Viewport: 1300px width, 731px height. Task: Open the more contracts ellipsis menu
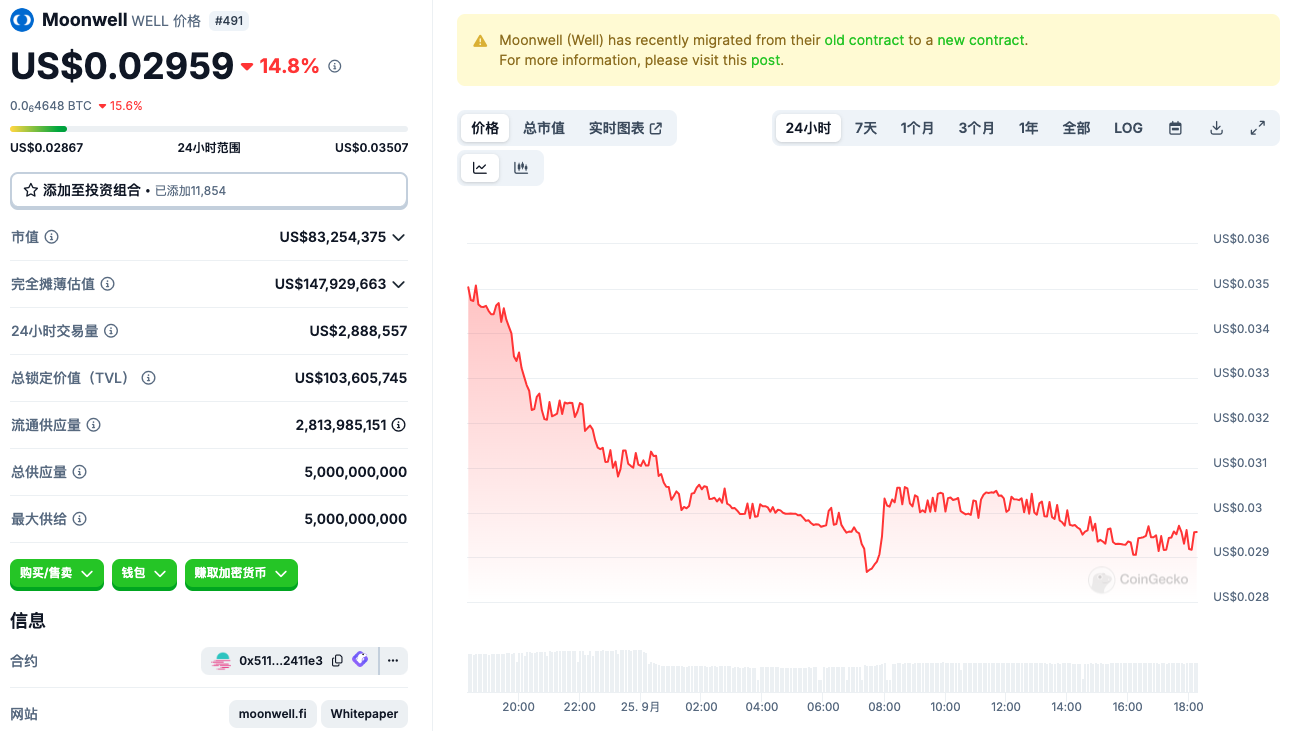pyautogui.click(x=393, y=661)
